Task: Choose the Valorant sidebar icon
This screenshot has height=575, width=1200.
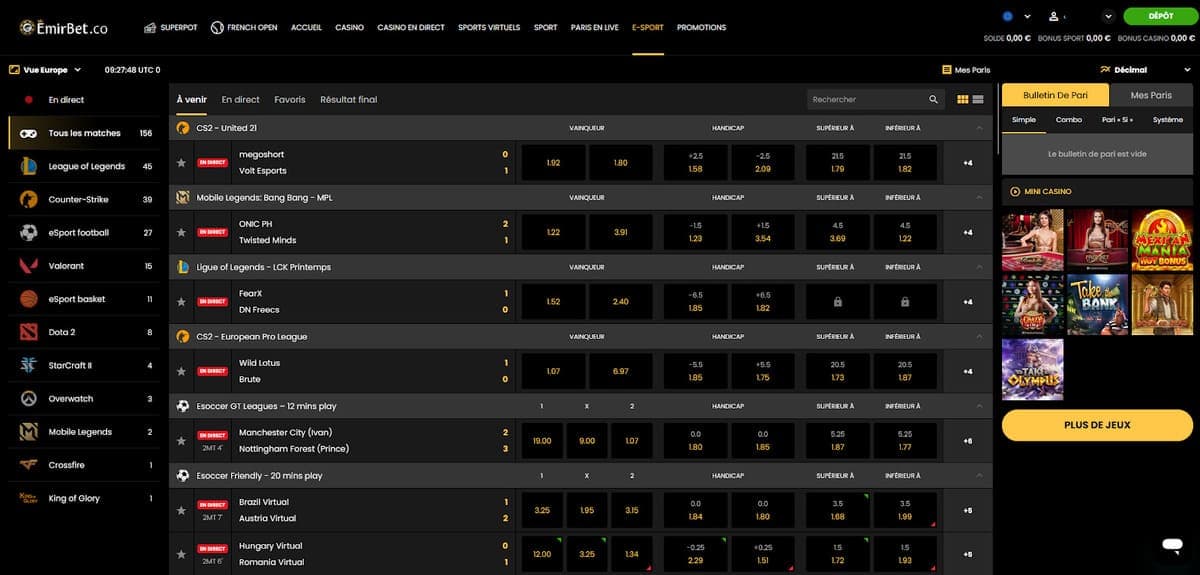Action: 29,266
